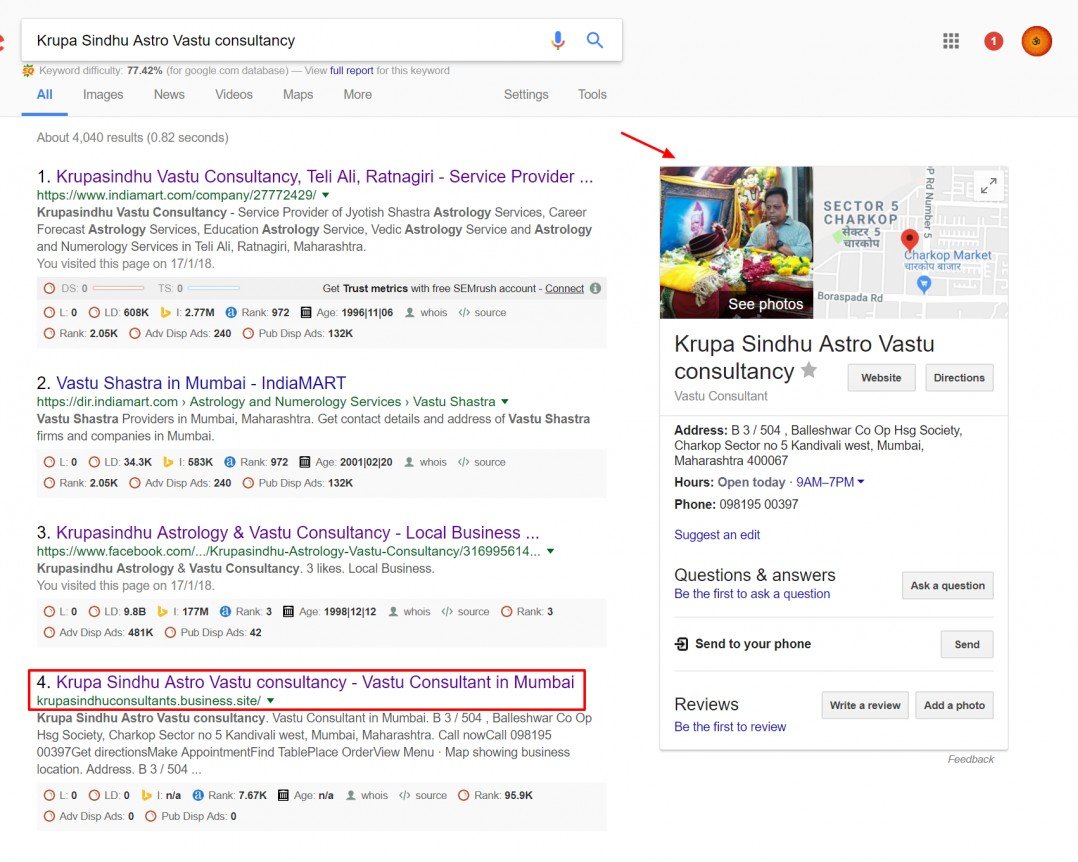This screenshot has height=862, width=1078.
Task: Open the Suggest an edit link
Action: (717, 534)
